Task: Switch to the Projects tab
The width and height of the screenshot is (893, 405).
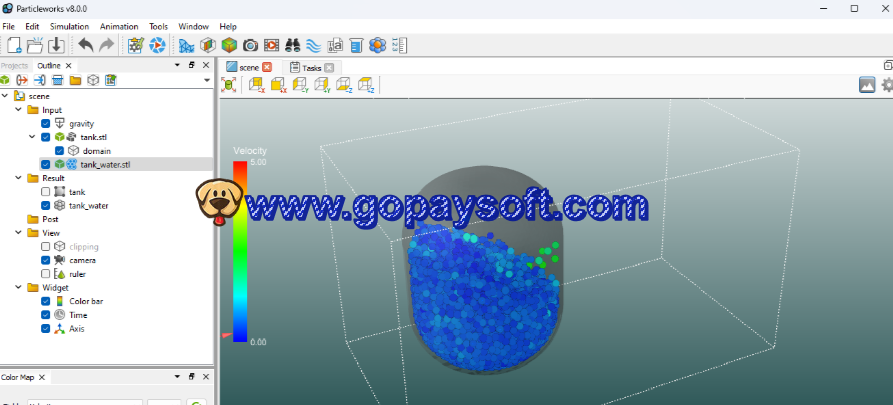Action: [x=14, y=66]
